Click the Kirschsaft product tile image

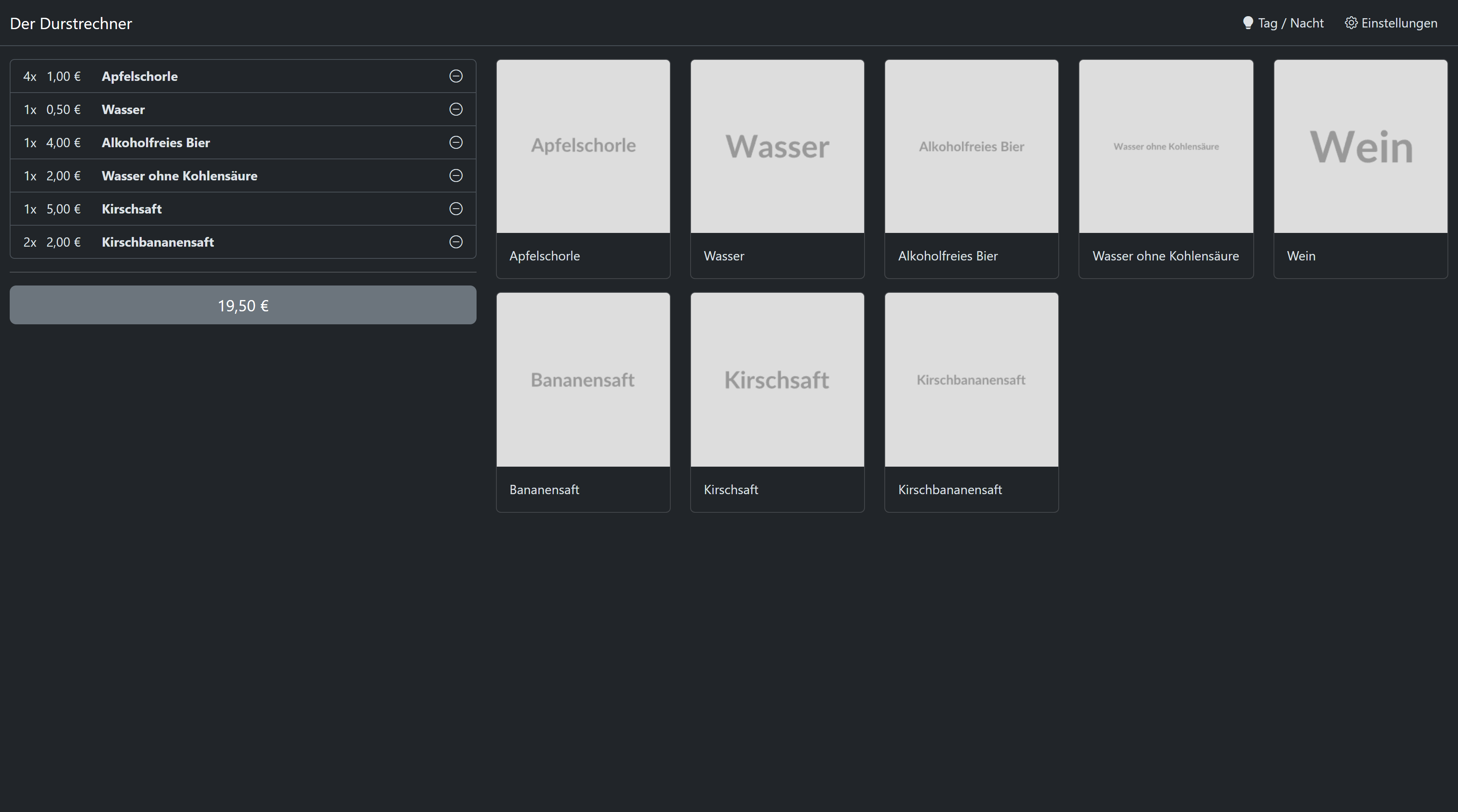point(777,380)
